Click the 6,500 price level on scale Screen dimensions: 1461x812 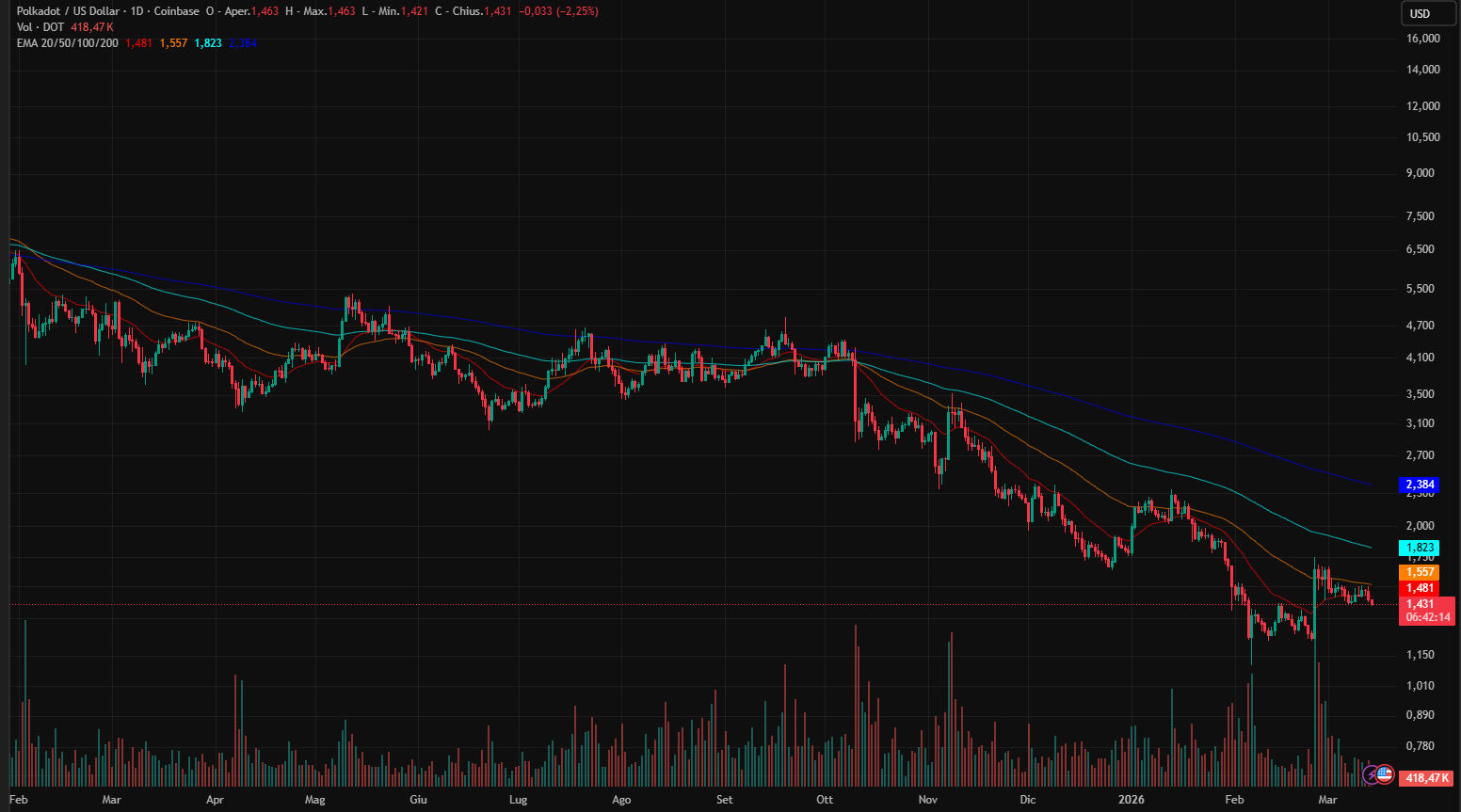1421,249
